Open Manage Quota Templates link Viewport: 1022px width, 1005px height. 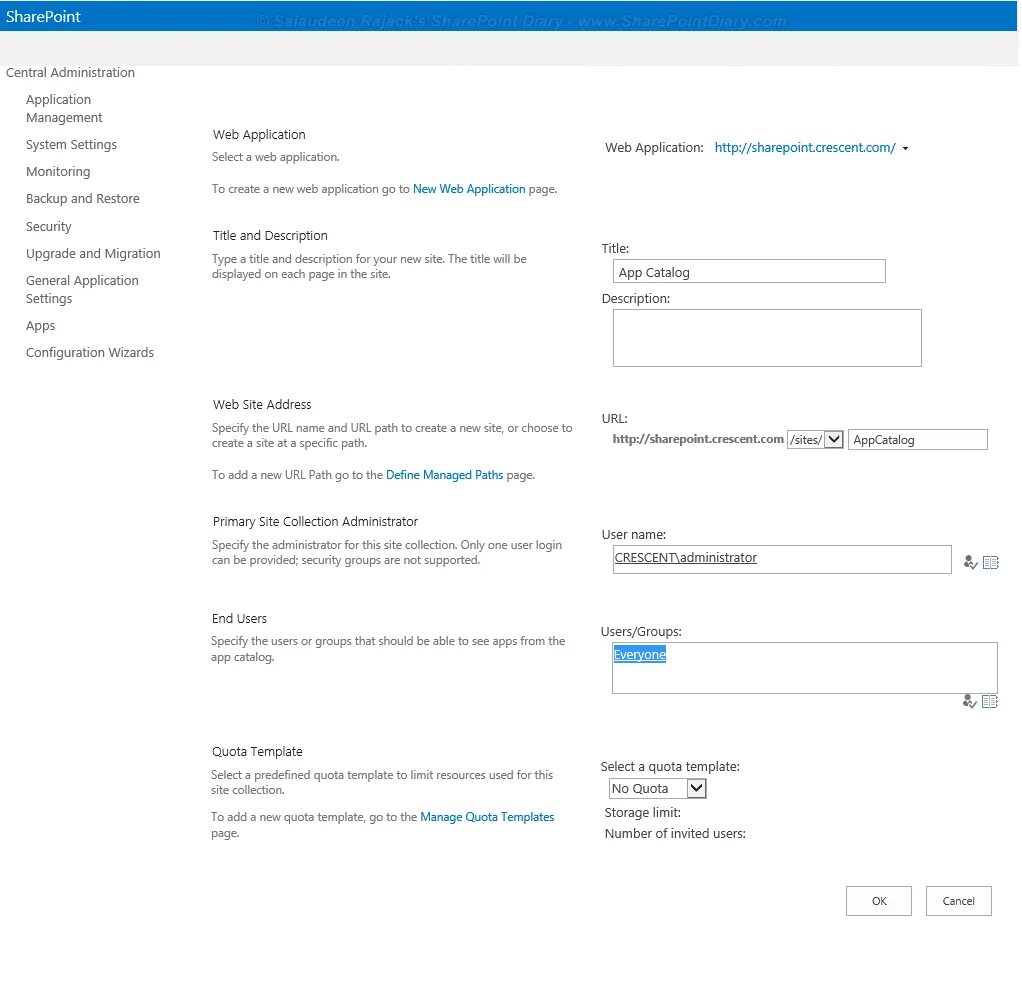click(487, 817)
